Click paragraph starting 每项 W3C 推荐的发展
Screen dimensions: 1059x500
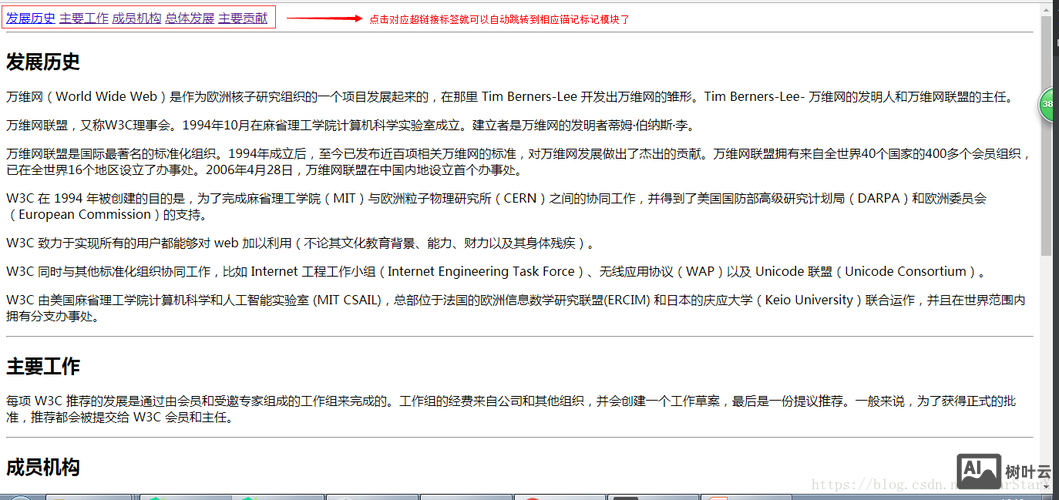(x=511, y=409)
